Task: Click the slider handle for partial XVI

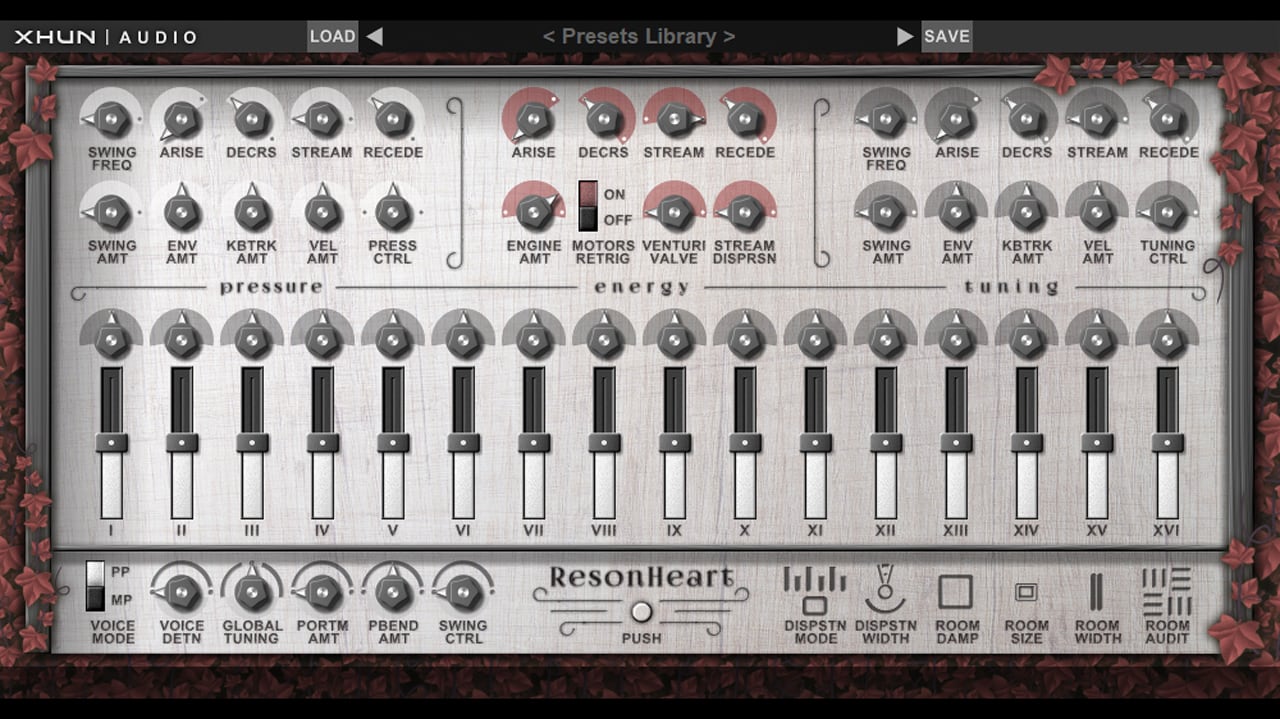Action: pyautogui.click(x=1167, y=442)
